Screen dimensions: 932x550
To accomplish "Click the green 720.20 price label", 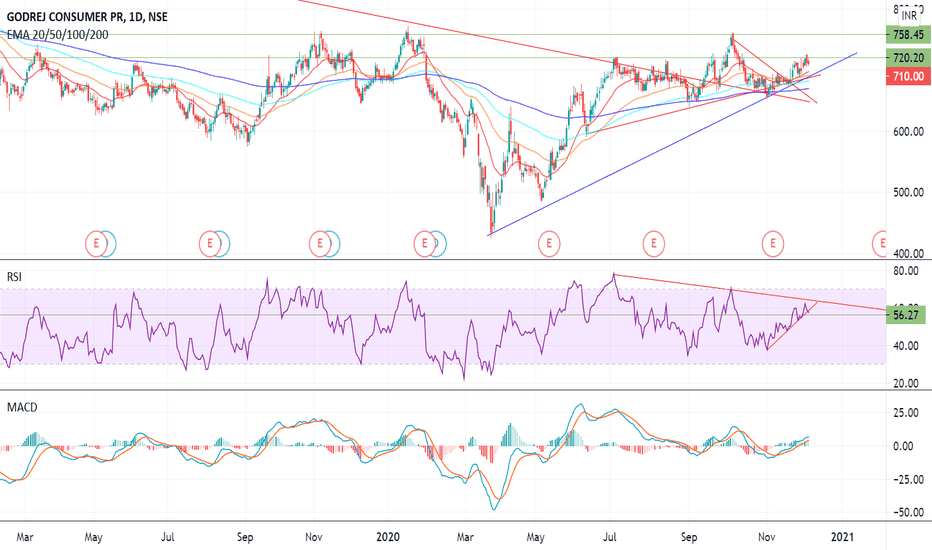I will coord(908,58).
